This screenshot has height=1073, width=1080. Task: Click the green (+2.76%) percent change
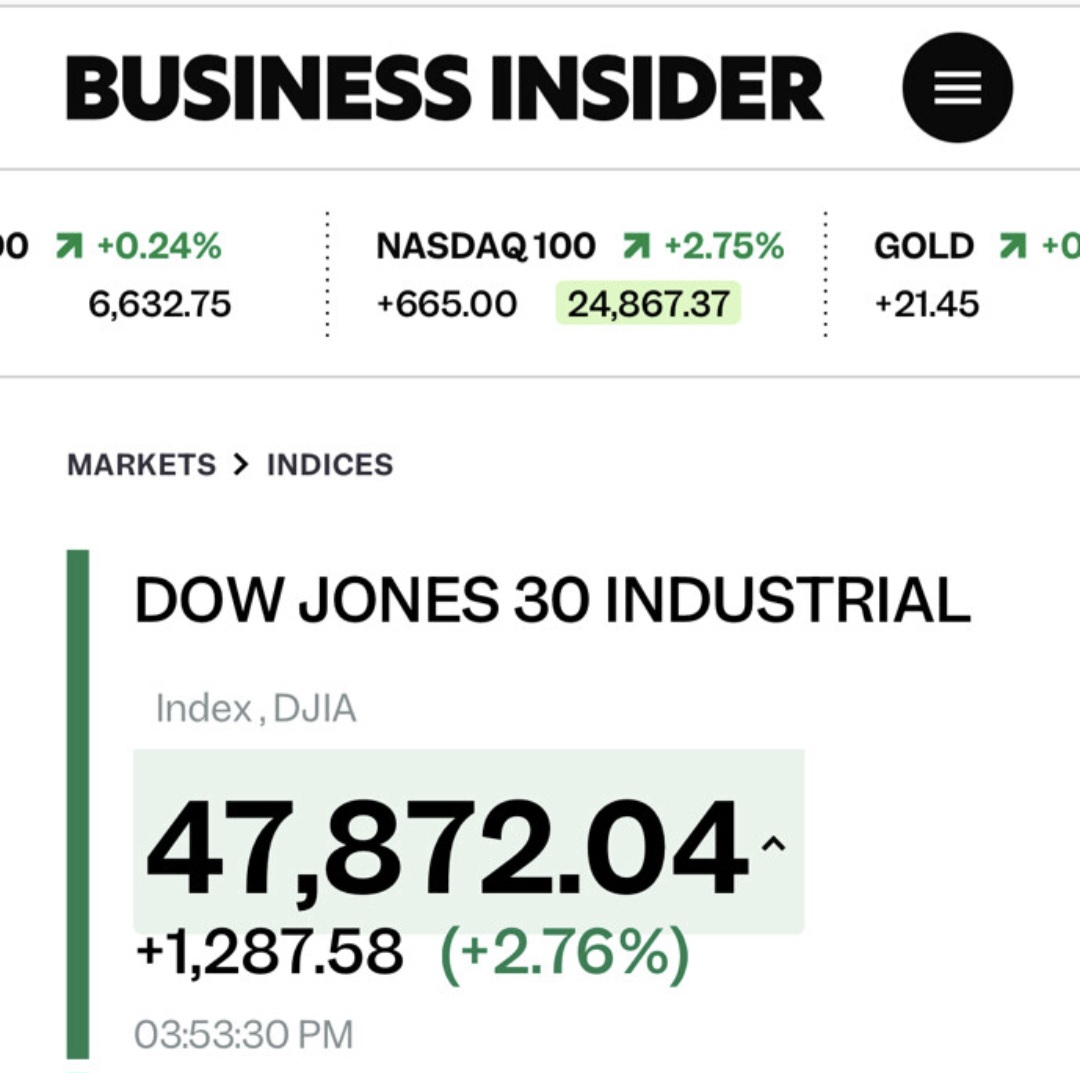pos(565,952)
